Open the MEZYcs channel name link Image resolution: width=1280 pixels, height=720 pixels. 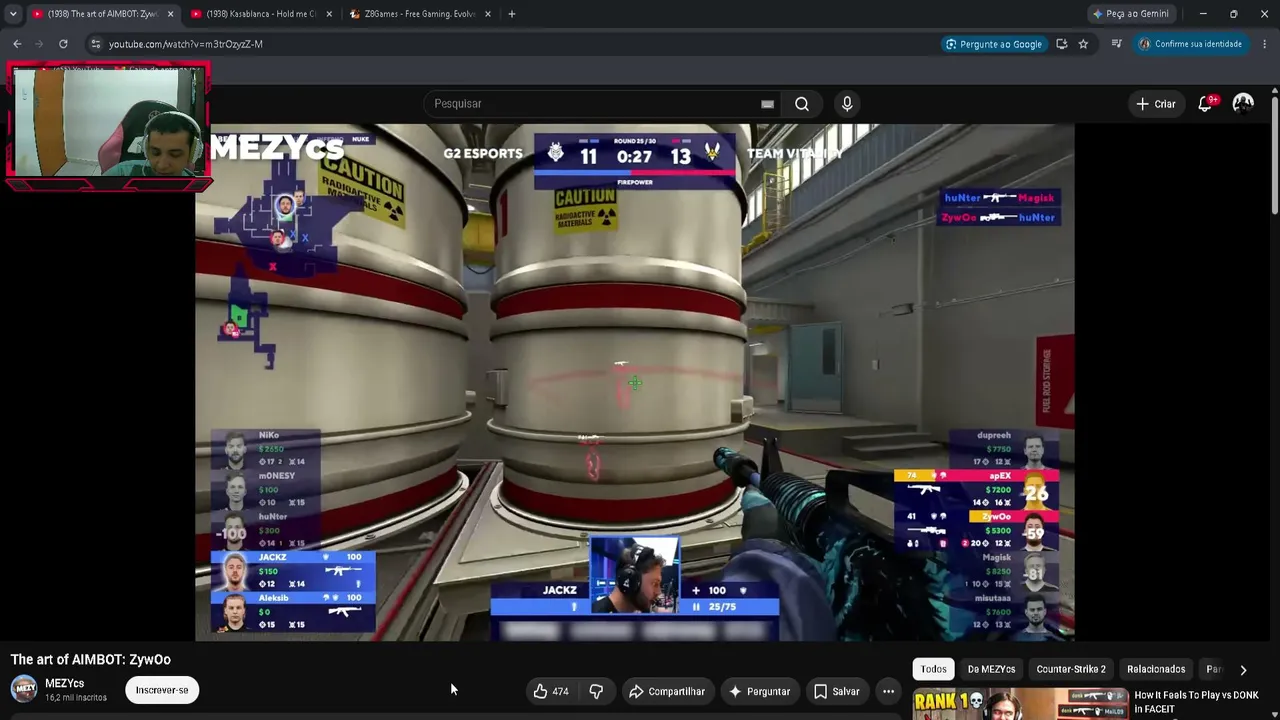(x=64, y=684)
